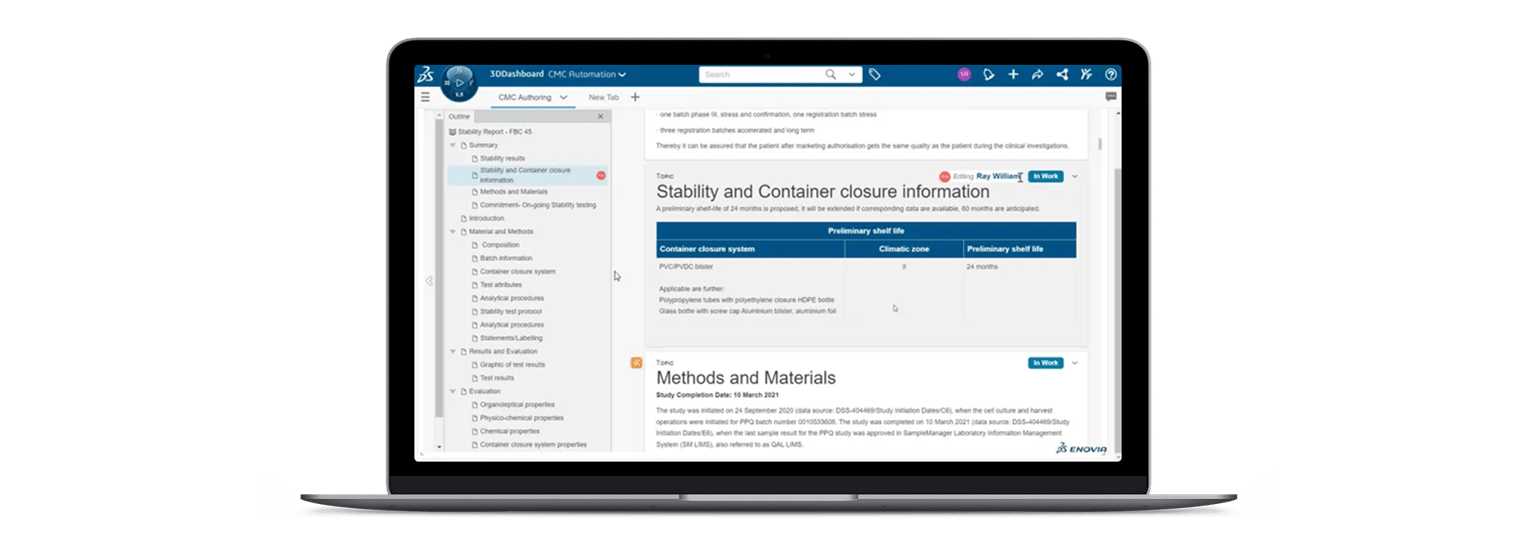
Task: Select Organoleptical properties outline item
Action: pyautogui.click(x=517, y=405)
